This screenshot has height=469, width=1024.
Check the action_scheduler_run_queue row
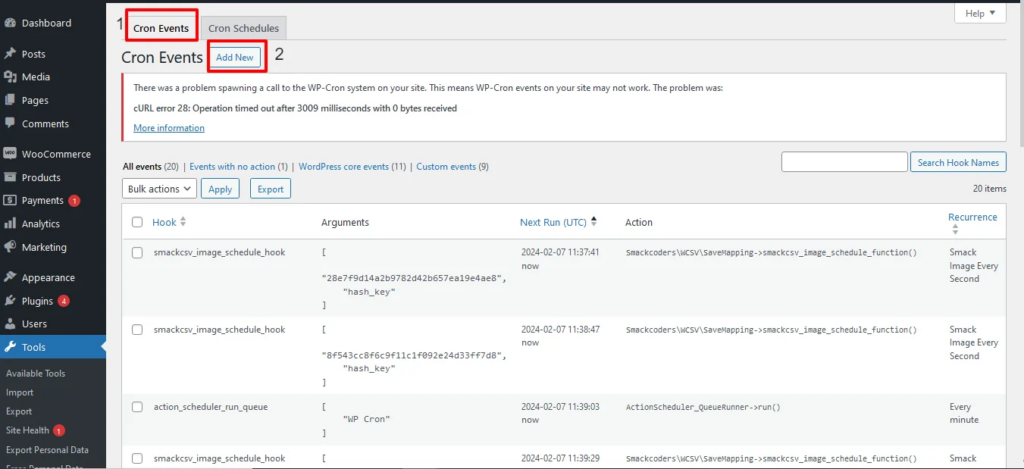pyautogui.click(x=137, y=407)
